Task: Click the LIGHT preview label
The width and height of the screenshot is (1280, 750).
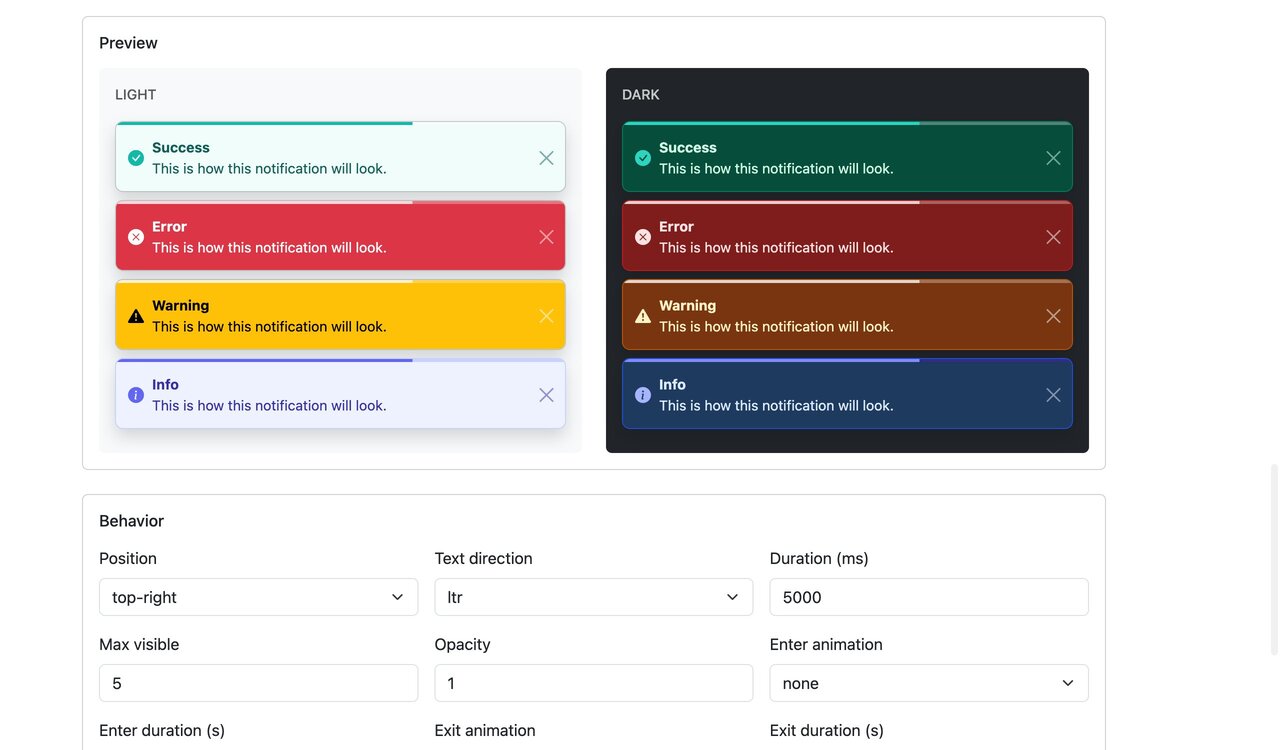Action: (x=136, y=95)
